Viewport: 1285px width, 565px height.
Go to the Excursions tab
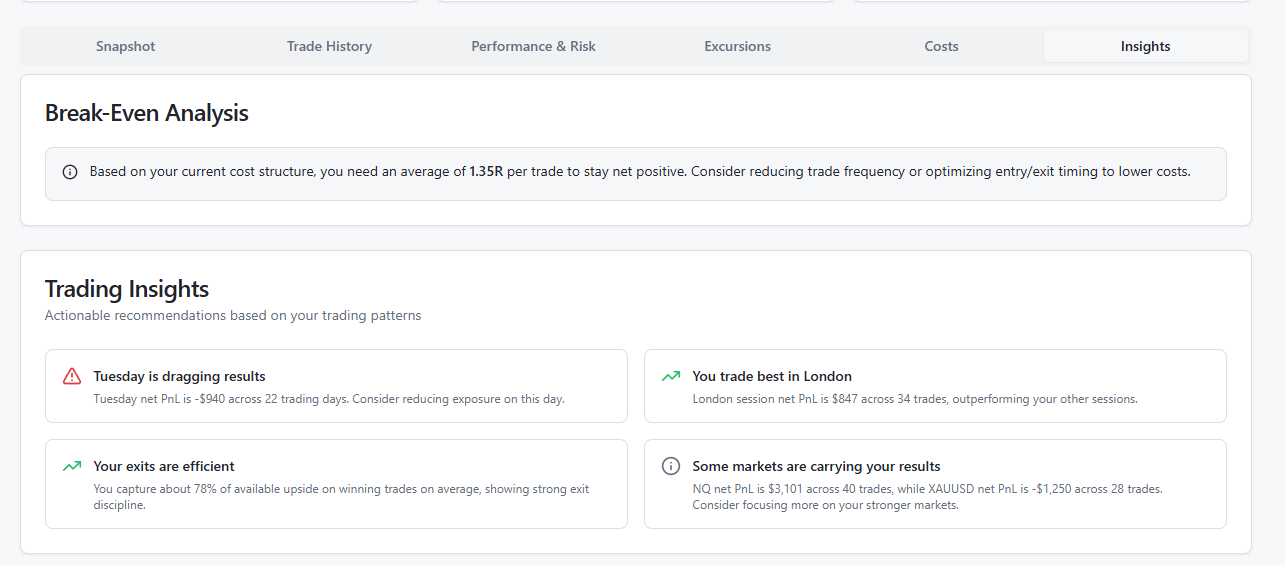click(x=737, y=46)
